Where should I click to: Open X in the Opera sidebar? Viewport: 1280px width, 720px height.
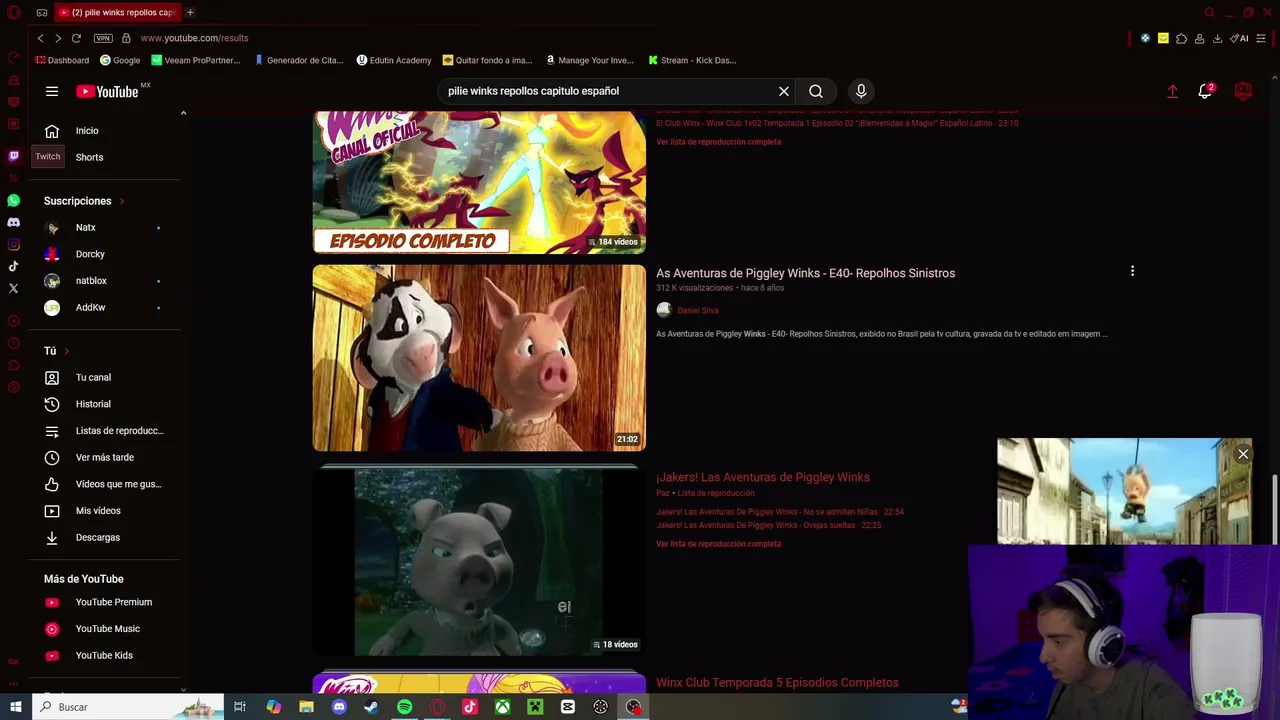tap(13, 288)
